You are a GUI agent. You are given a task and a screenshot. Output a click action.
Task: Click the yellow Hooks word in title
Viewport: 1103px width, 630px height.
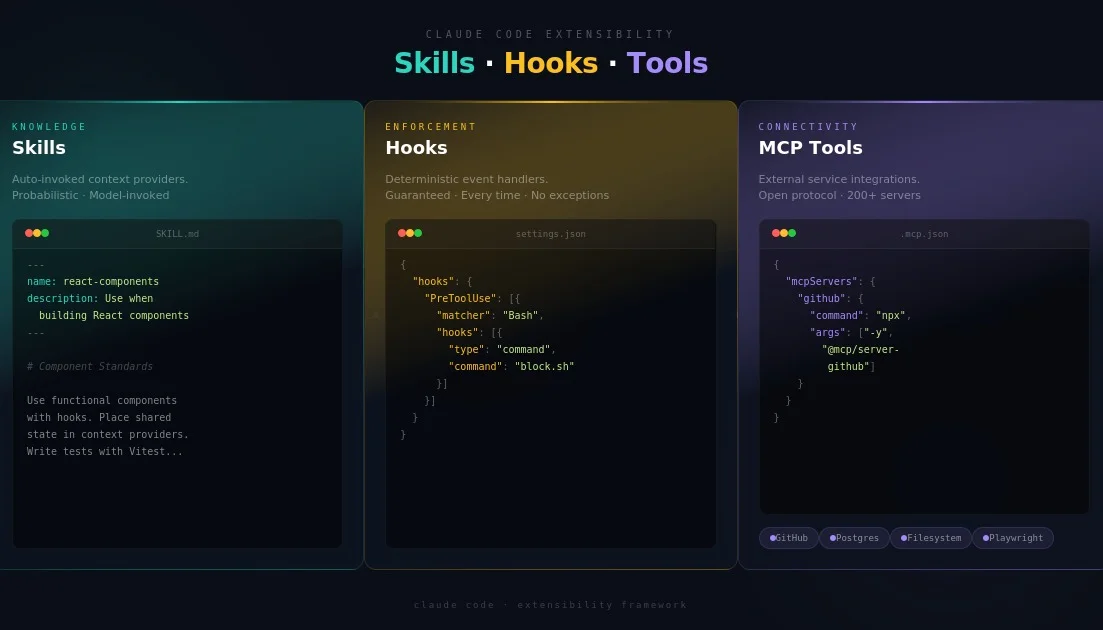point(551,63)
